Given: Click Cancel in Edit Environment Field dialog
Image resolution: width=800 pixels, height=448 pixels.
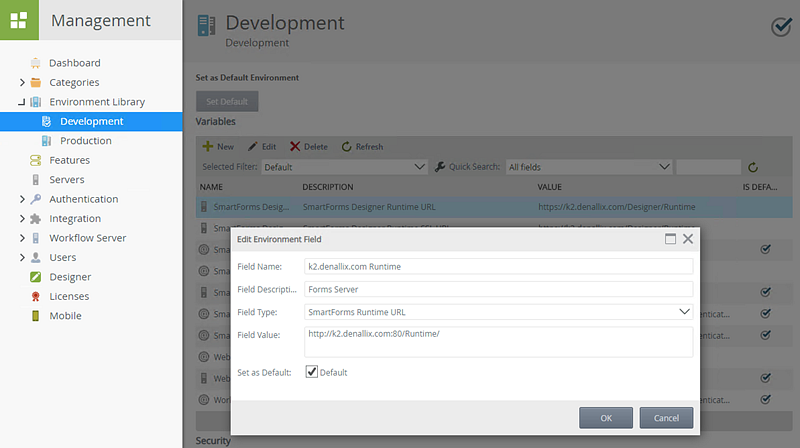Looking at the screenshot, I should click(x=666, y=418).
